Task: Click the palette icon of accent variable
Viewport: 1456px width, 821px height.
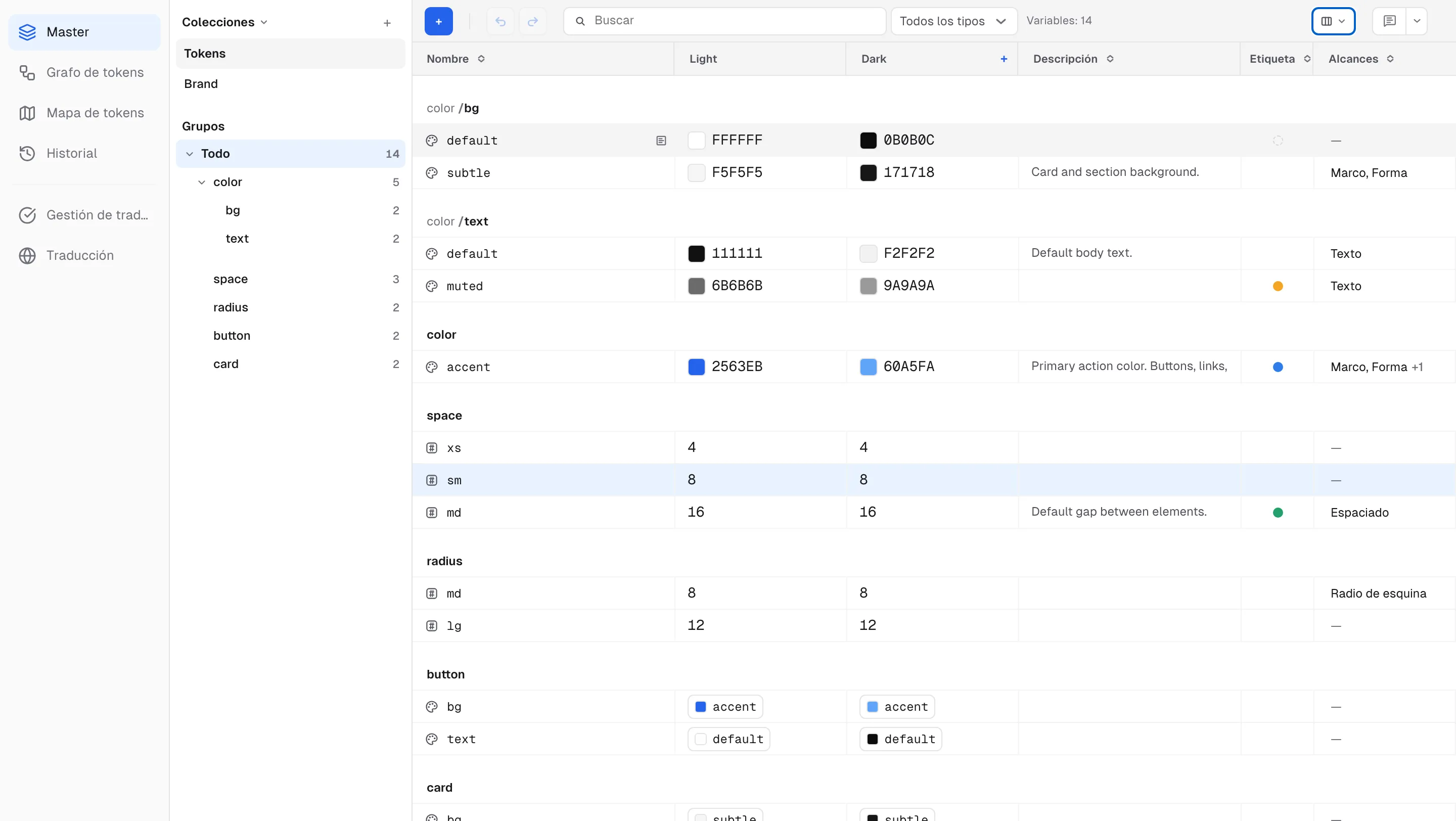Action: 432,367
